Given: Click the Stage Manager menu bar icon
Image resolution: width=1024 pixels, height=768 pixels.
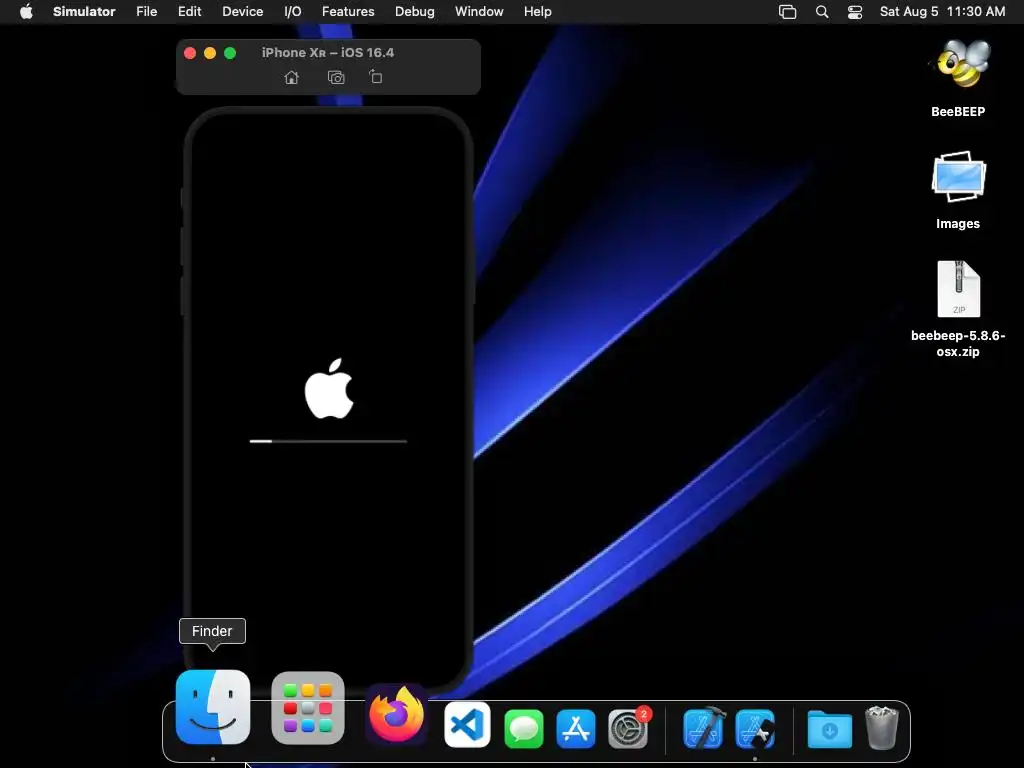Looking at the screenshot, I should pos(788,12).
